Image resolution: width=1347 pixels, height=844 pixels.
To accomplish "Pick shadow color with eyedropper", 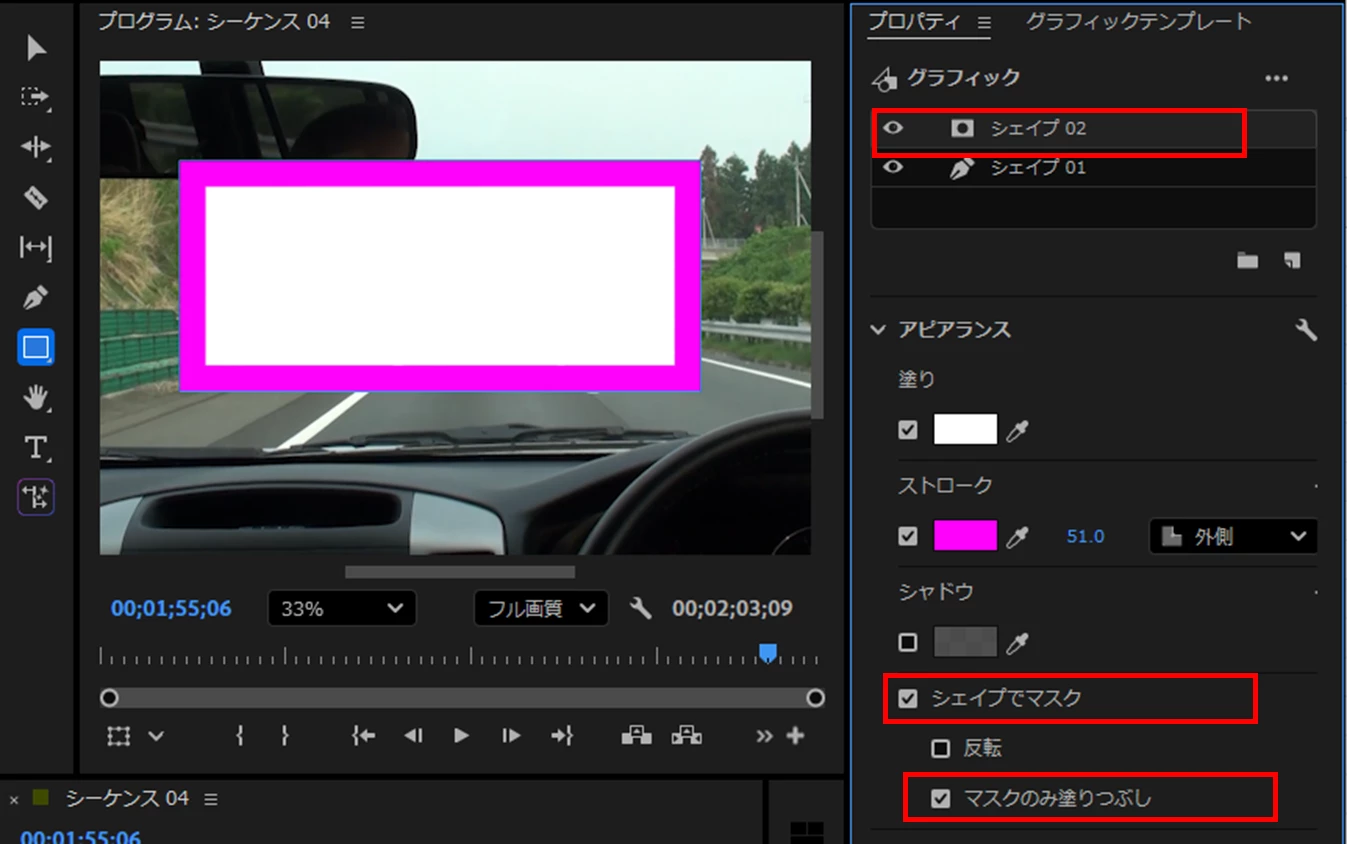I will click(1017, 643).
